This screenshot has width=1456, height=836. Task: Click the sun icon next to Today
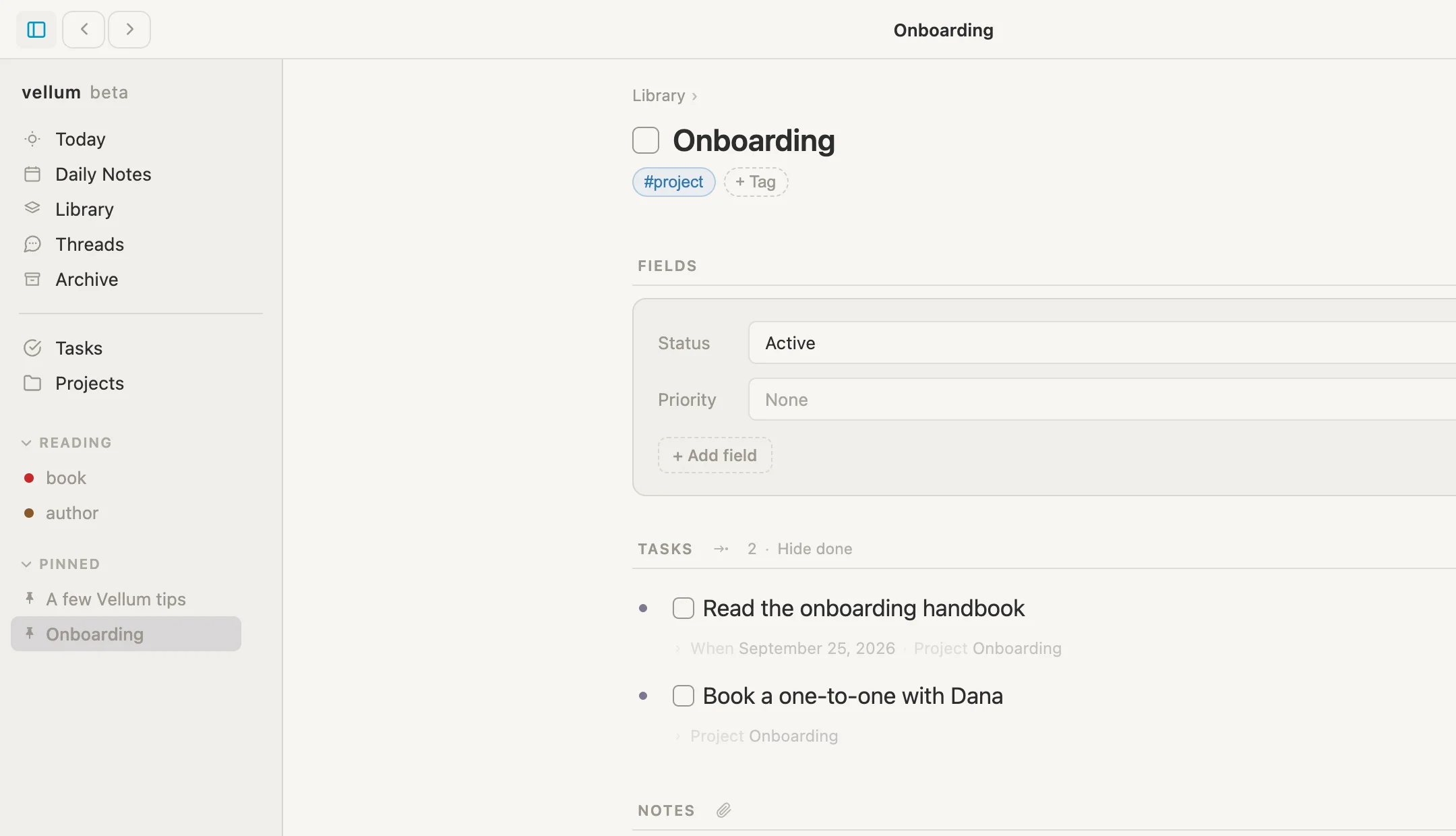click(x=32, y=139)
